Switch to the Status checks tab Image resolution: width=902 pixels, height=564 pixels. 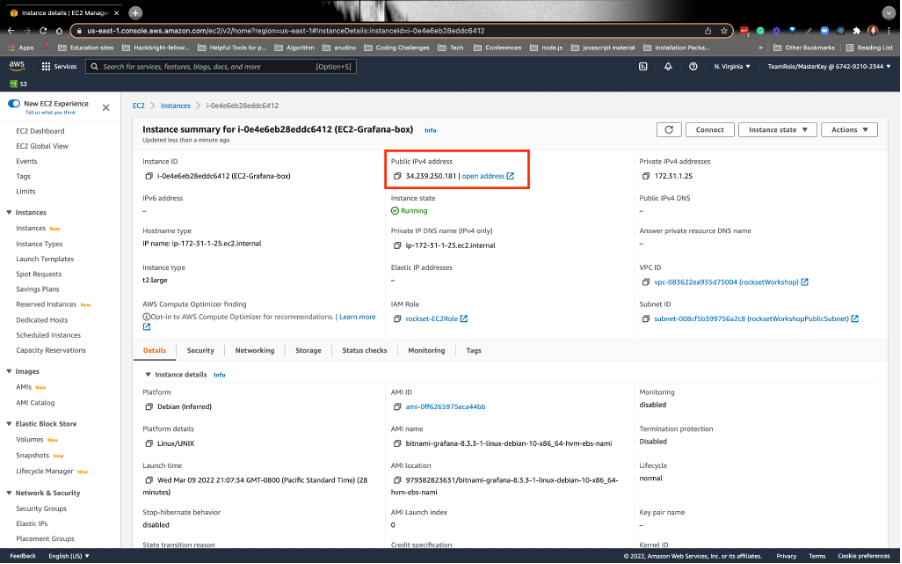click(365, 350)
